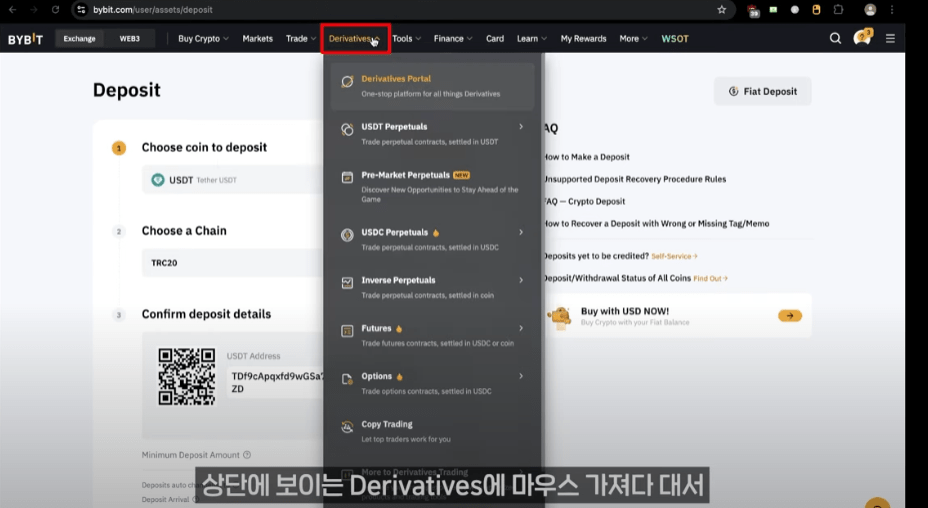This screenshot has height=508, width=928.
Task: Click the USDT Perpetuals icon
Action: (347, 130)
